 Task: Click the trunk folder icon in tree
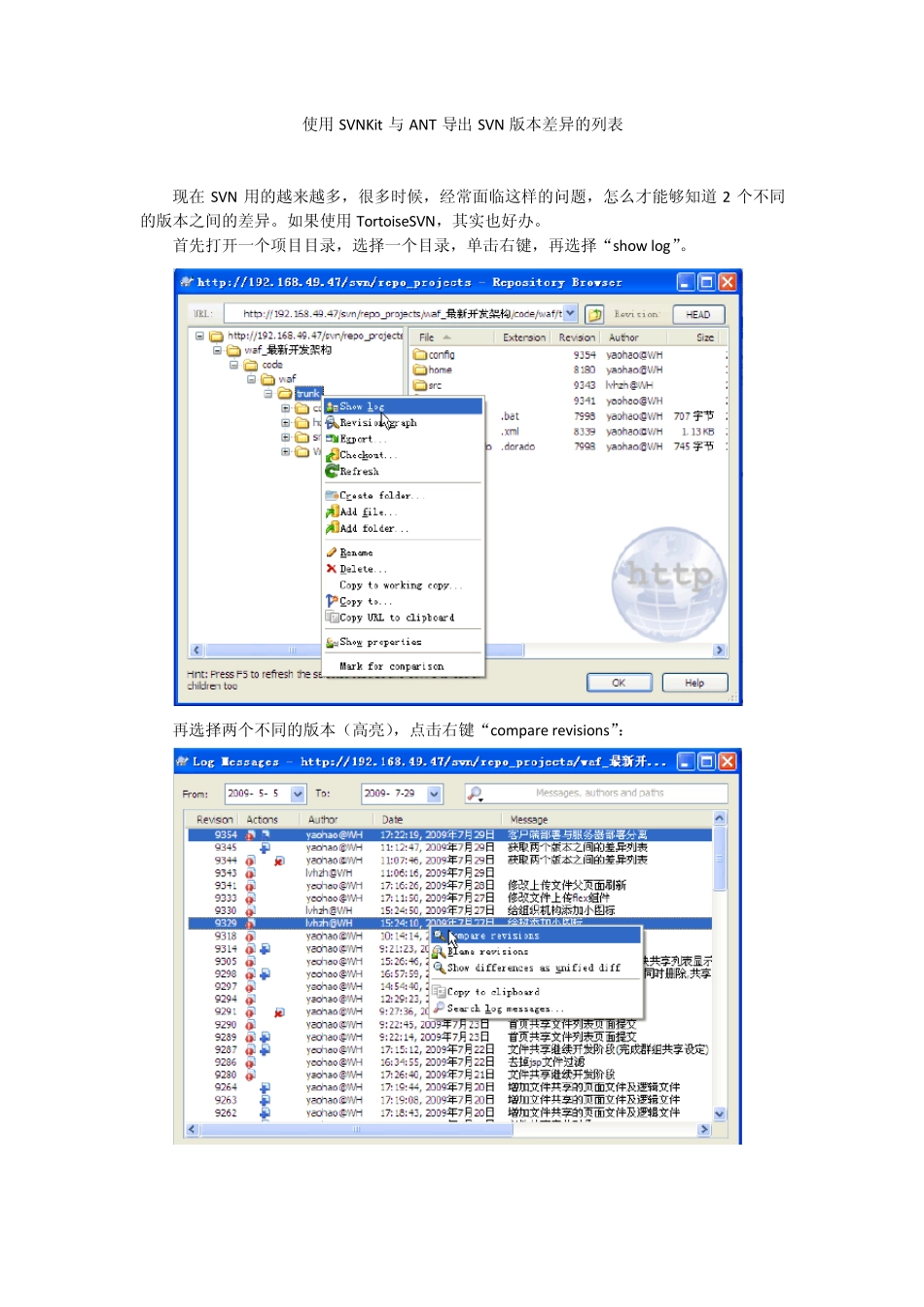pyautogui.click(x=285, y=394)
